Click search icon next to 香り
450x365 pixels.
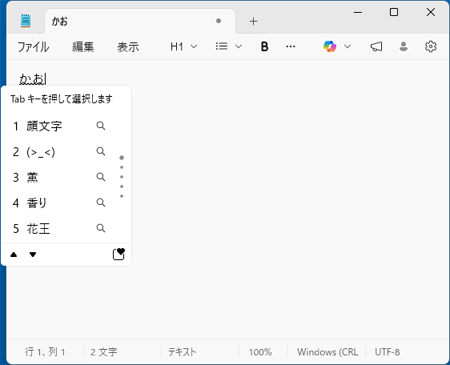(101, 202)
